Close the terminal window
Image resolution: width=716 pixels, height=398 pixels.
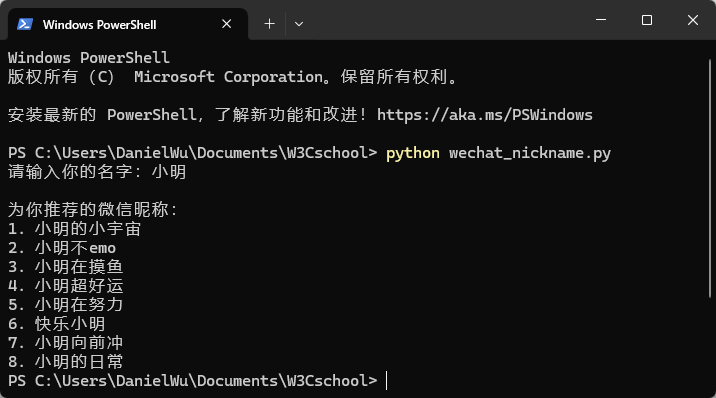pos(693,20)
